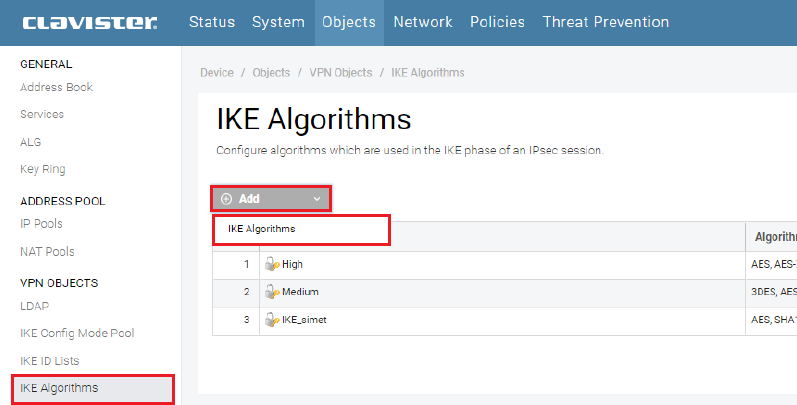
Task: Click the lock icon beside Medium
Action: pyautogui.click(x=271, y=292)
